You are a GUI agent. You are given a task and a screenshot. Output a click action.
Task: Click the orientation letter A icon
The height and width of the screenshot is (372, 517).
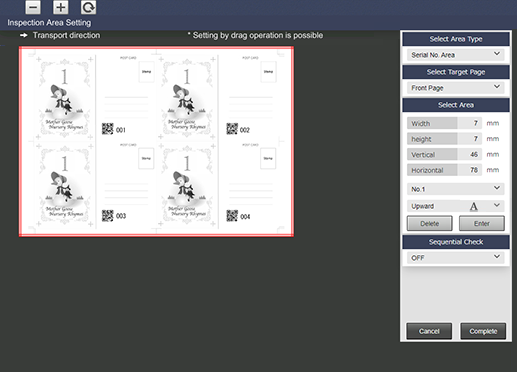point(473,207)
